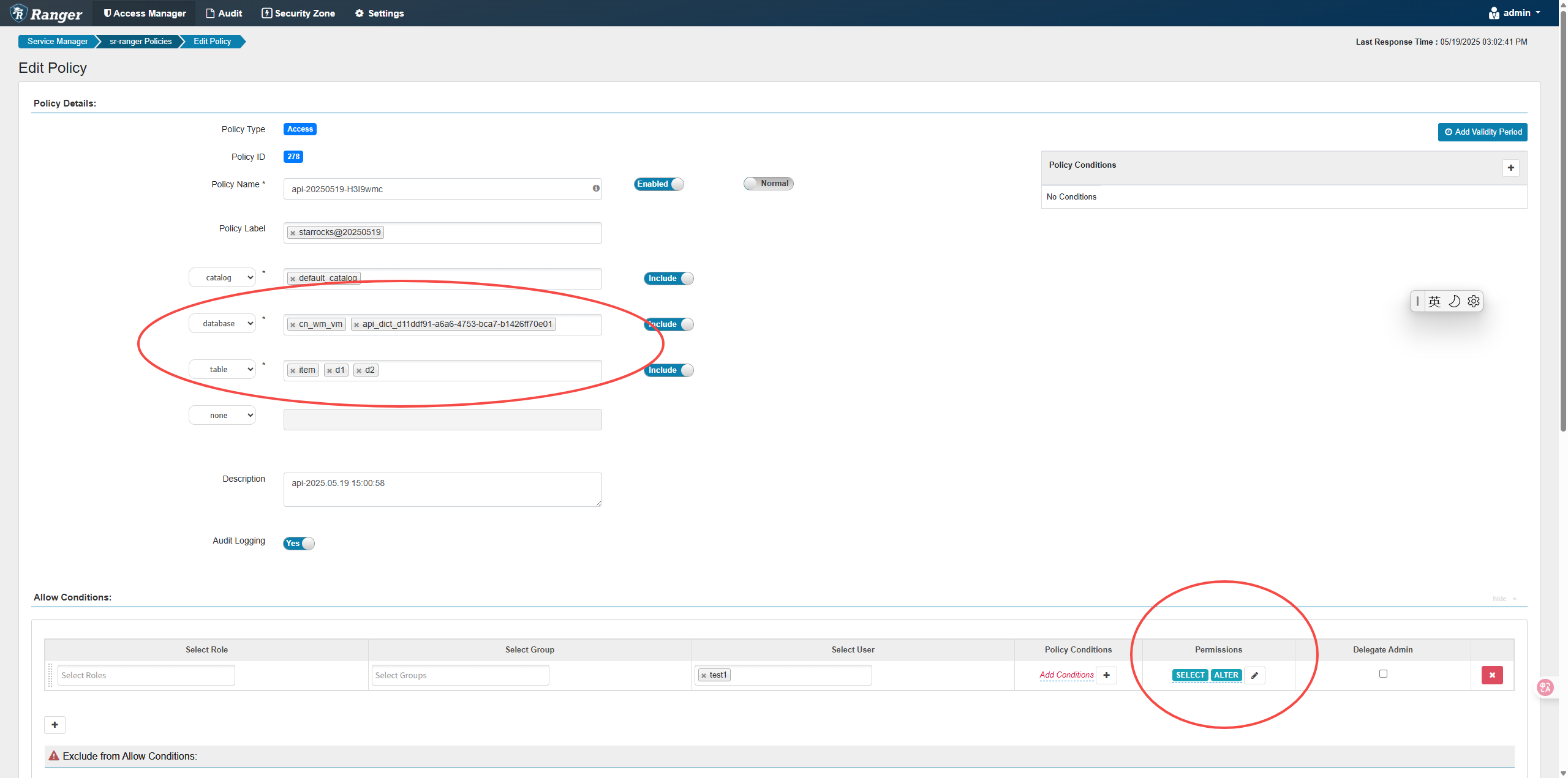The width and height of the screenshot is (1568, 778).
Task: Delete the allow condition row
Action: [1492, 675]
